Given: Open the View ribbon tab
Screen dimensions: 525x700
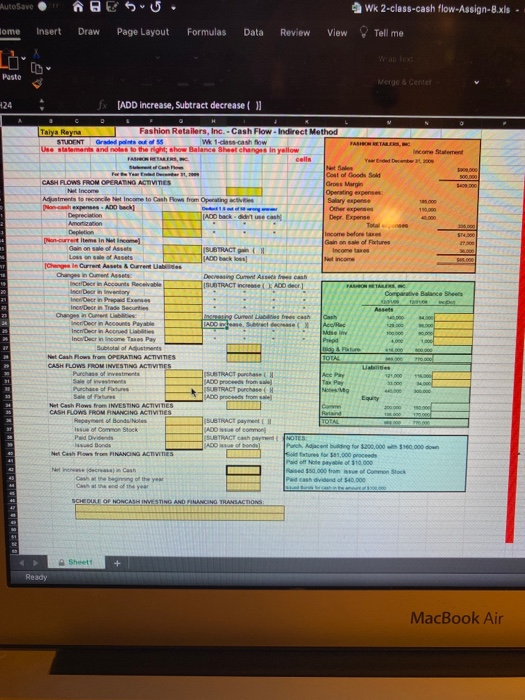Looking at the screenshot, I should click(x=337, y=33).
